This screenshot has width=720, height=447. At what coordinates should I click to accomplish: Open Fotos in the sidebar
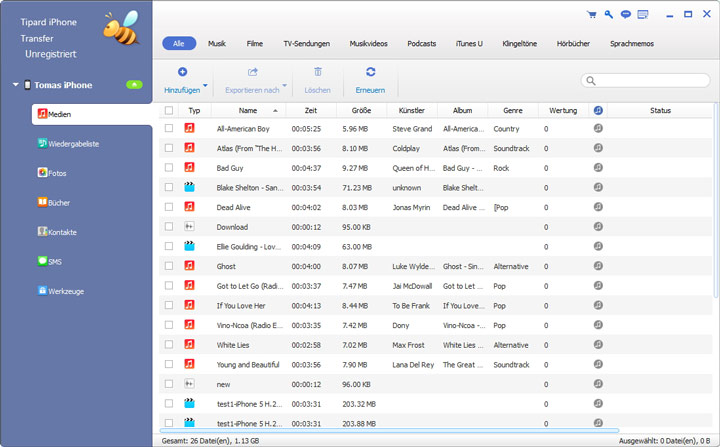(x=51, y=173)
